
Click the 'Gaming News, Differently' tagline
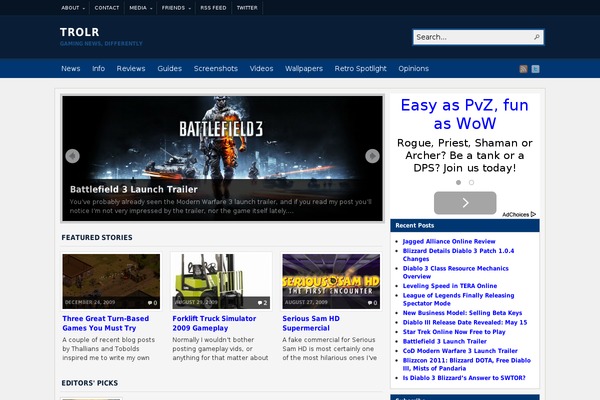101,44
